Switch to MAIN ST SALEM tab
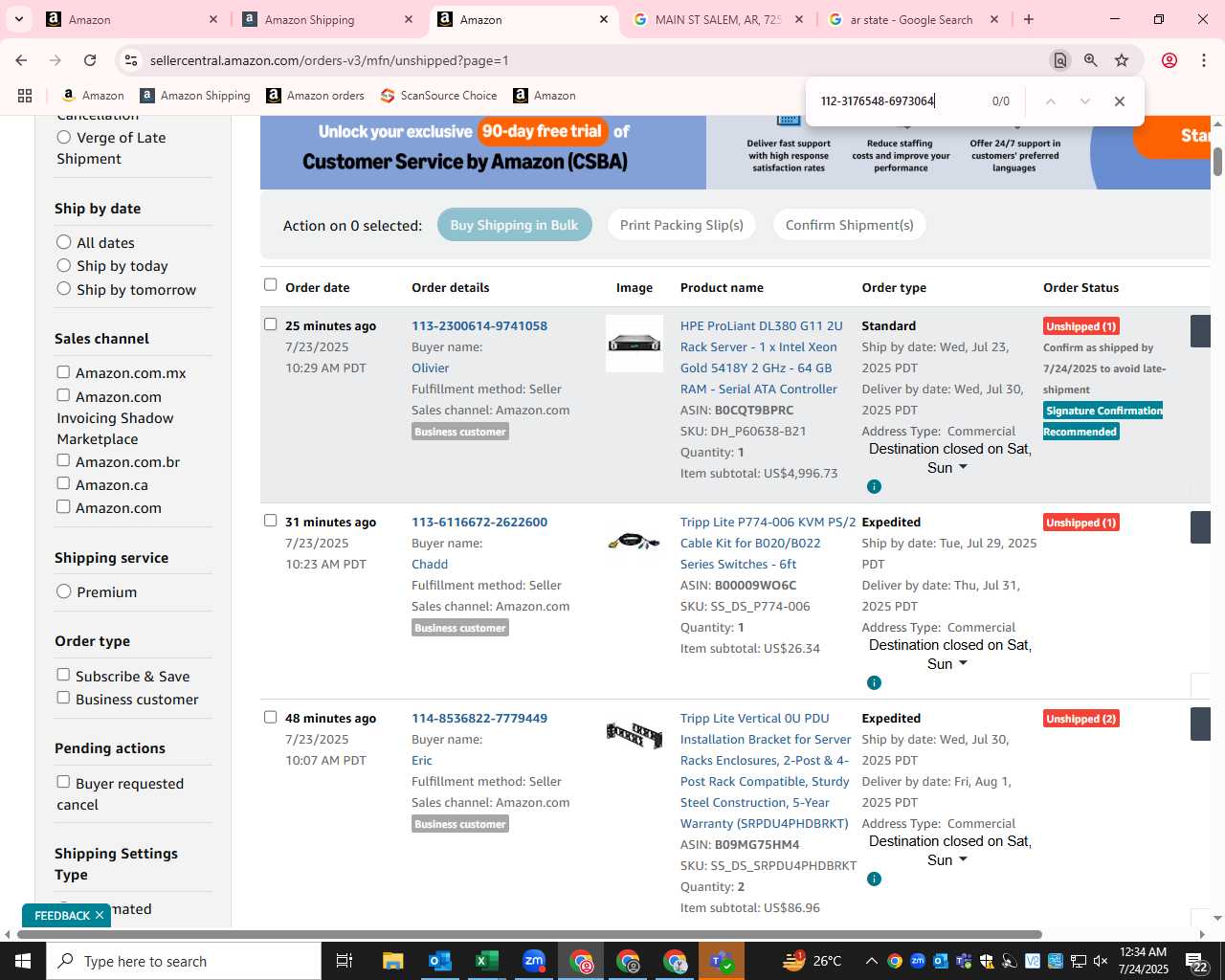This screenshot has width=1225, height=980. 718,19
